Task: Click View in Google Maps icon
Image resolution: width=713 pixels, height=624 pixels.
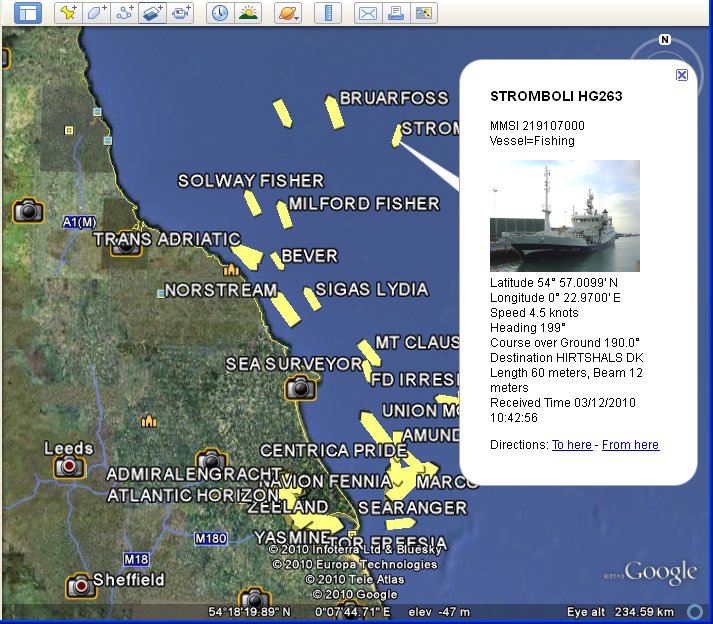Action: tap(424, 12)
